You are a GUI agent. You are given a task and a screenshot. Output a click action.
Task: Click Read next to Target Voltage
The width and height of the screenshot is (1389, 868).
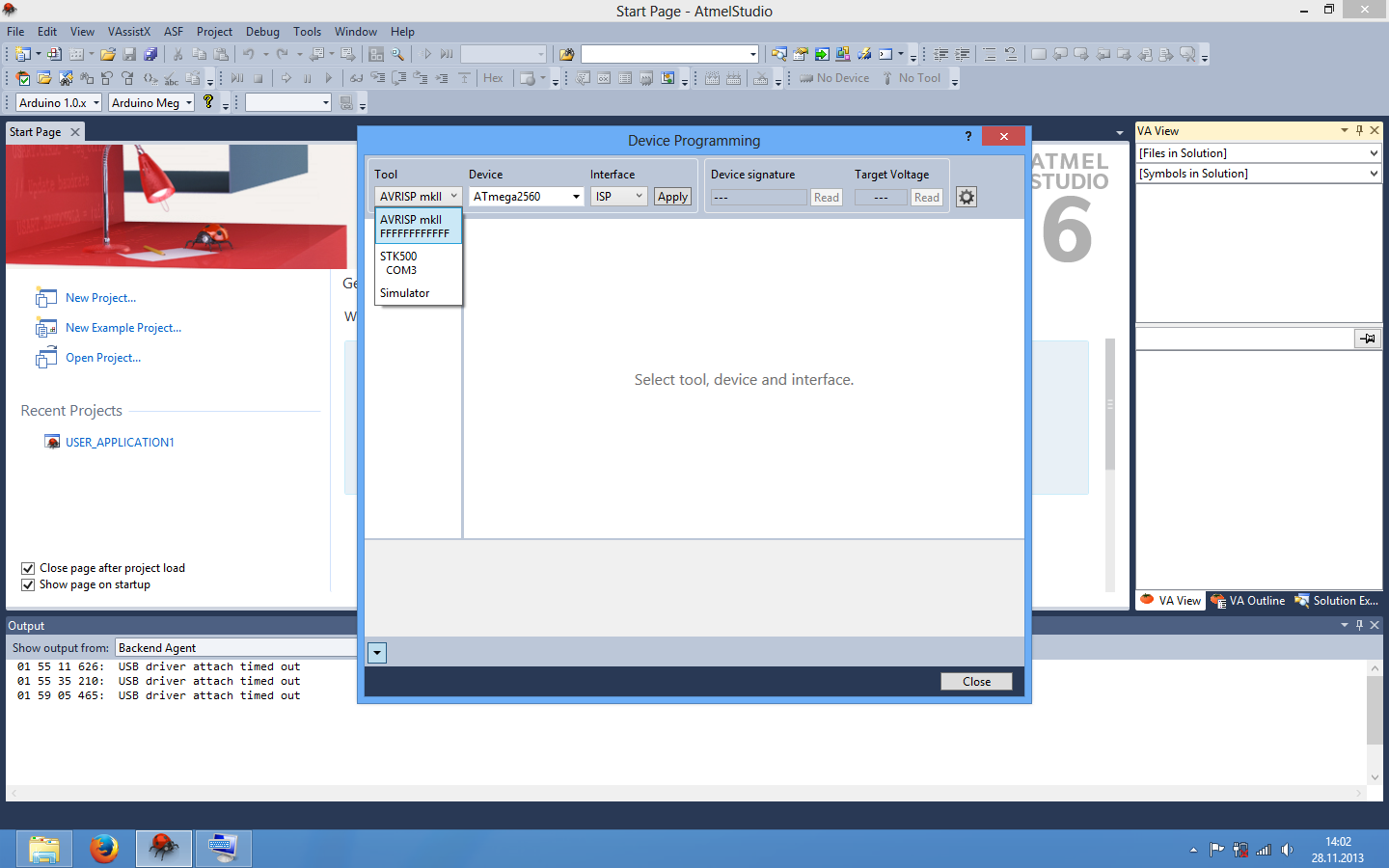(x=927, y=198)
